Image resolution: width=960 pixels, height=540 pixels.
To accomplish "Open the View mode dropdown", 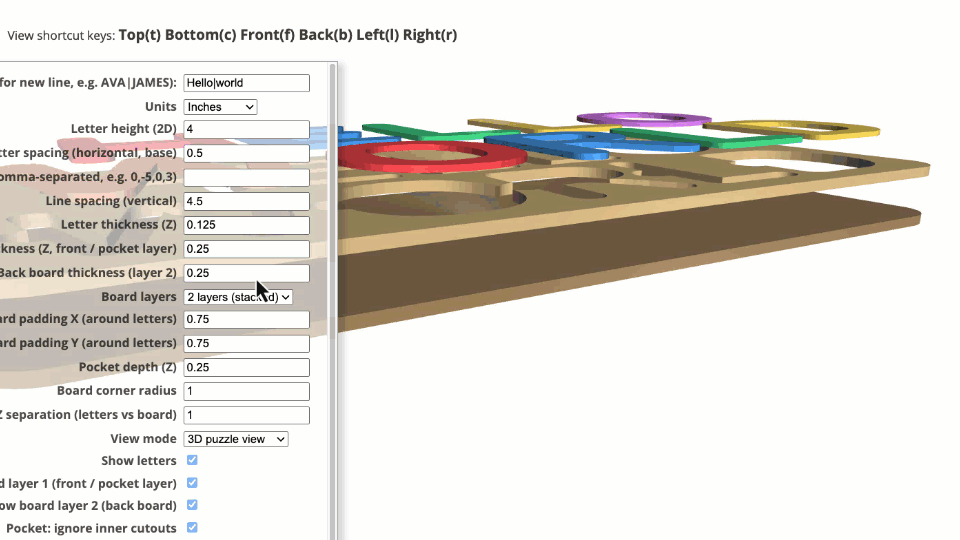I will pos(236,439).
